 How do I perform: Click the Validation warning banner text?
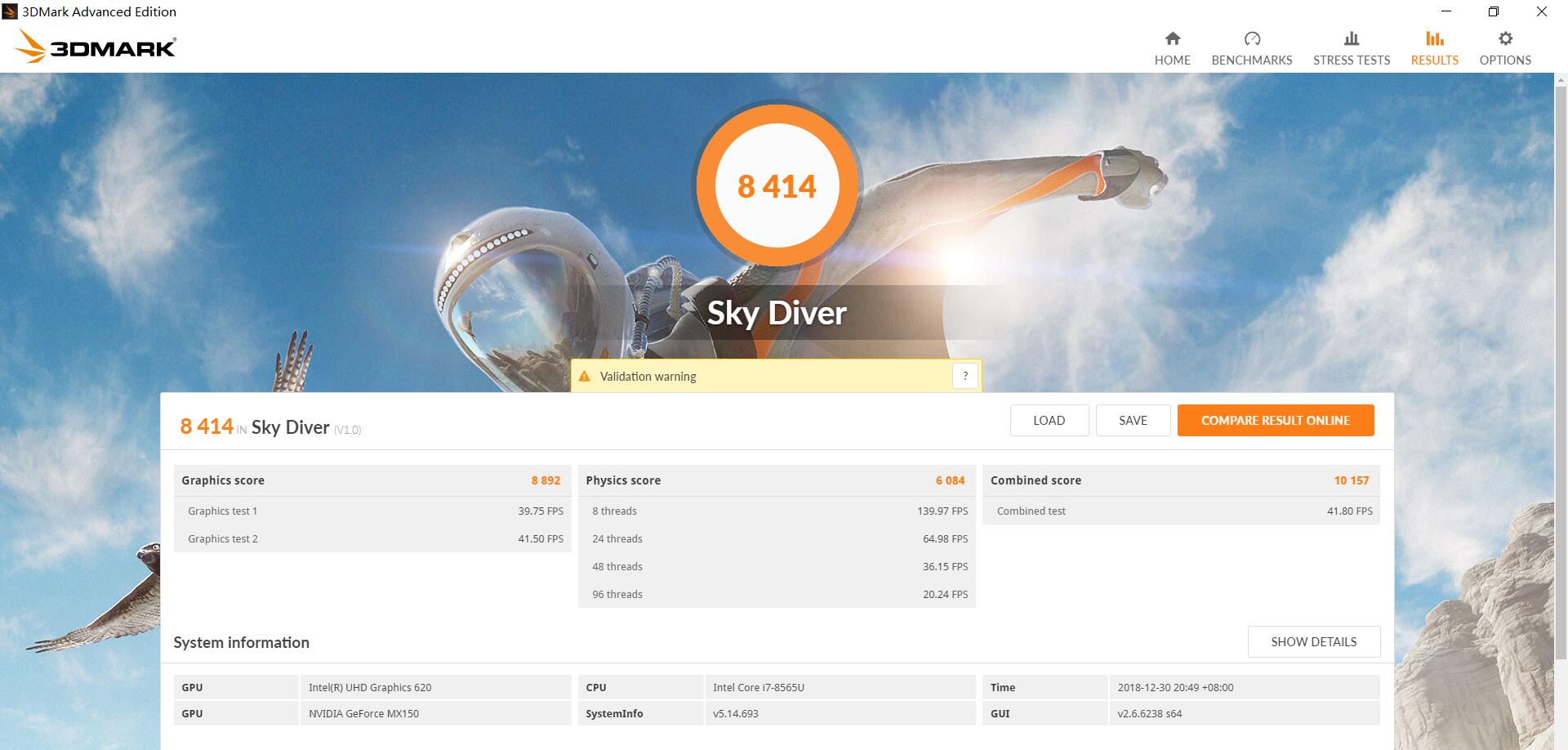point(648,377)
